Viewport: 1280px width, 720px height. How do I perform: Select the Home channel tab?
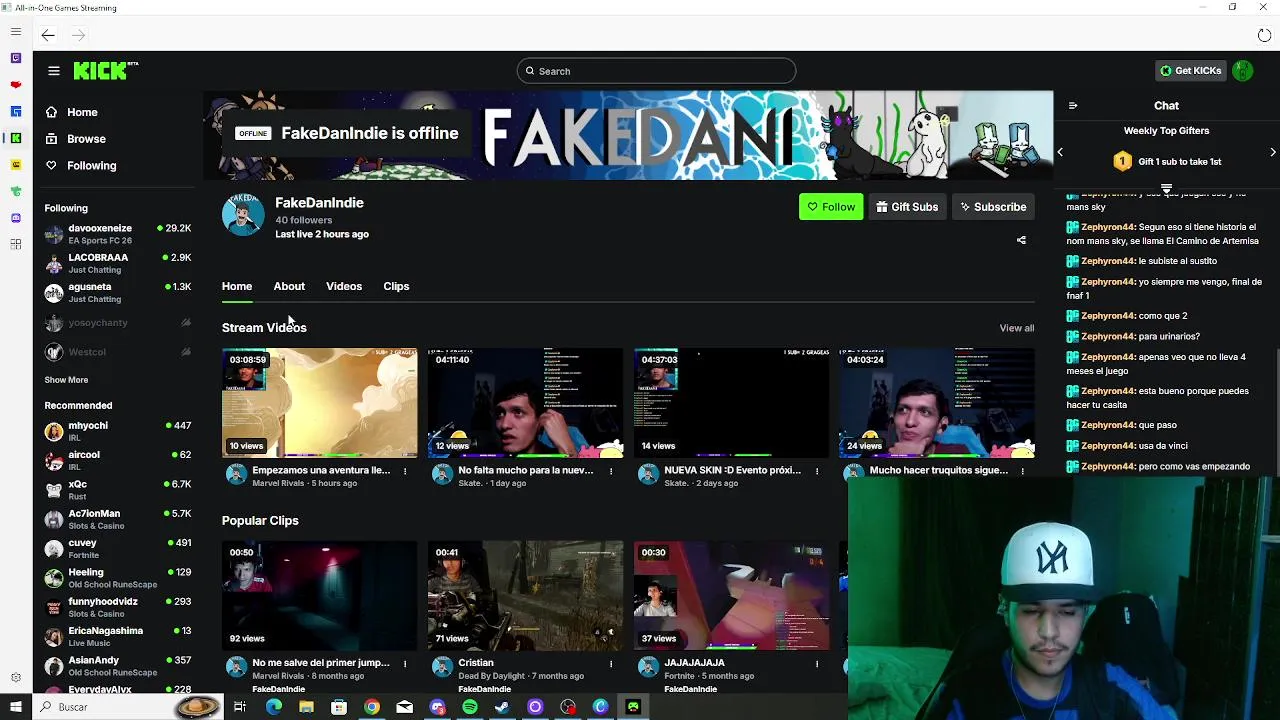(x=237, y=286)
